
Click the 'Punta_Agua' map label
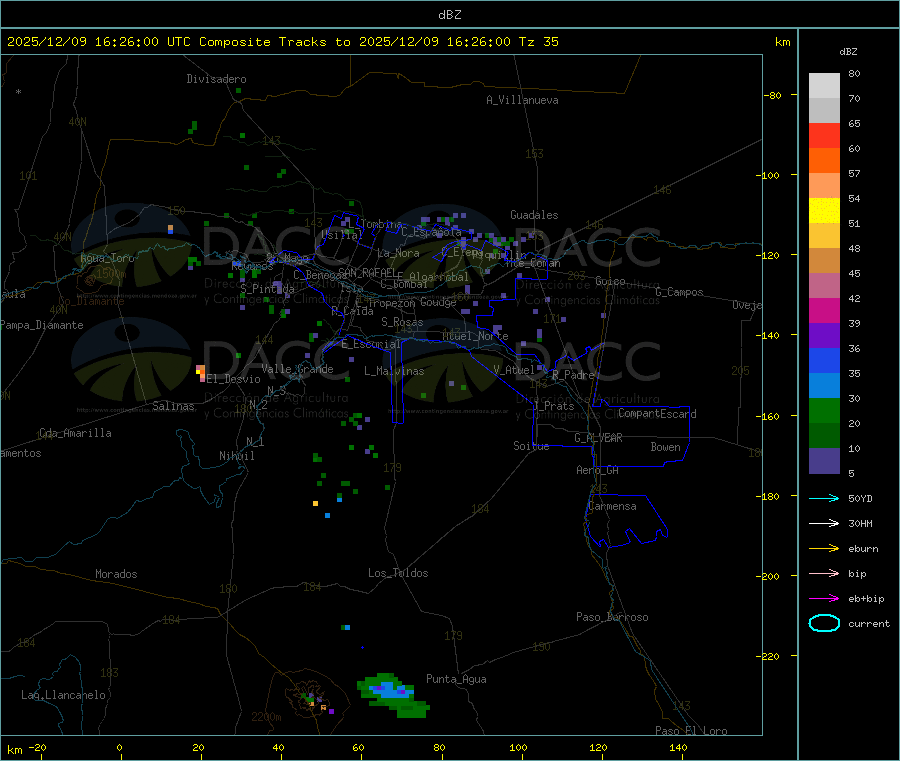456,679
